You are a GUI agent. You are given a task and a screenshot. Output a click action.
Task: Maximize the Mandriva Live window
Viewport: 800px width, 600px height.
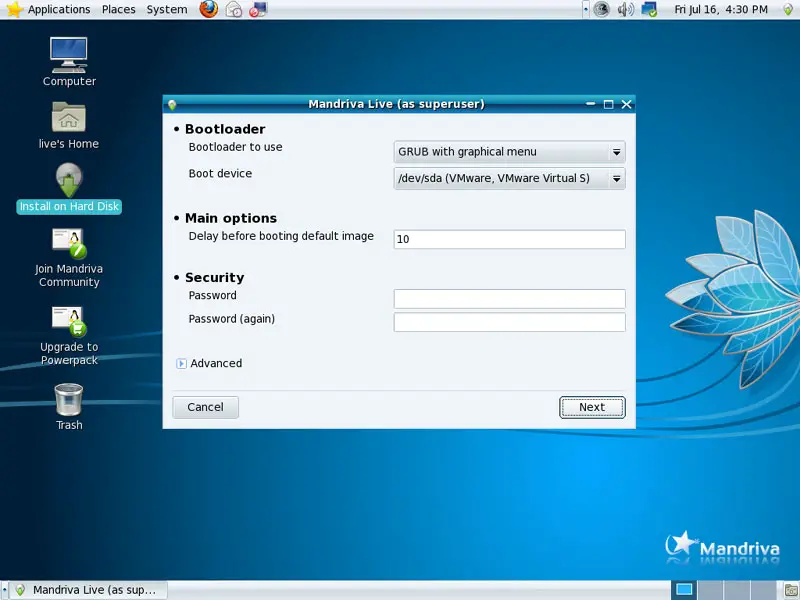tap(608, 104)
